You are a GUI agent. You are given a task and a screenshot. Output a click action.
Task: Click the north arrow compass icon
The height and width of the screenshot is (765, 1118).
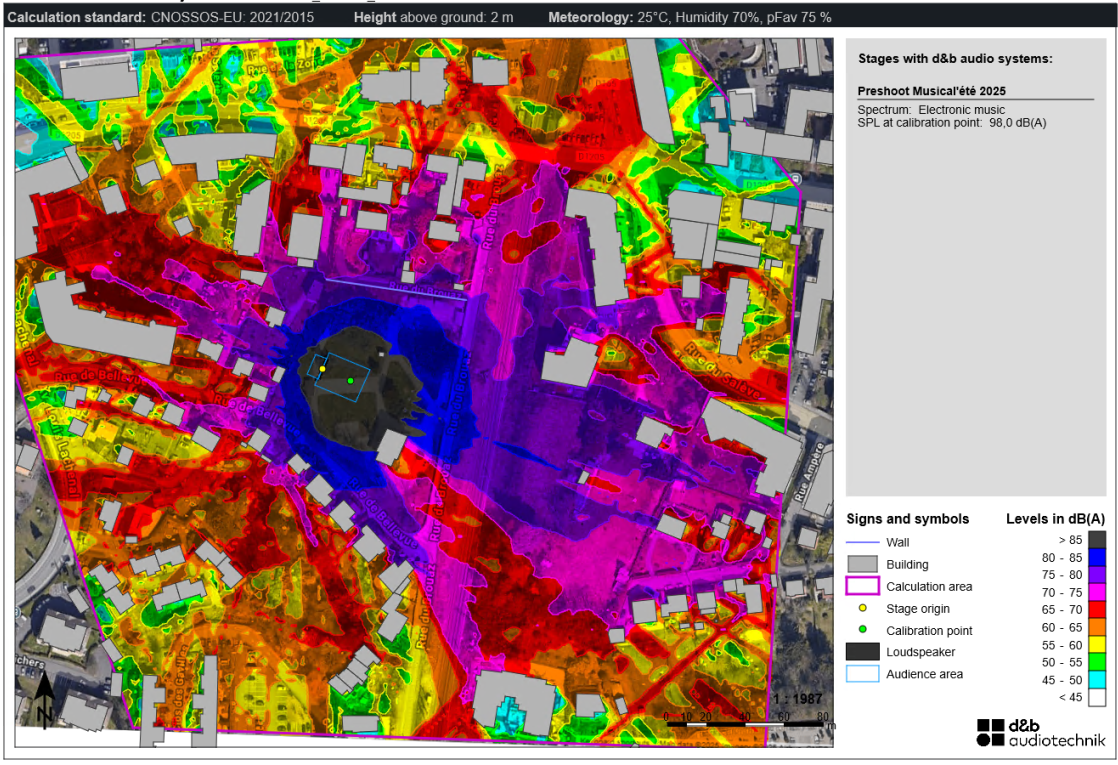[x=43, y=699]
